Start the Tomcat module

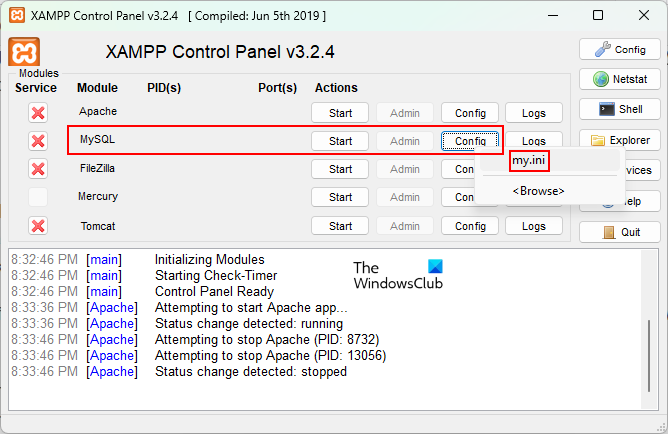pos(340,226)
